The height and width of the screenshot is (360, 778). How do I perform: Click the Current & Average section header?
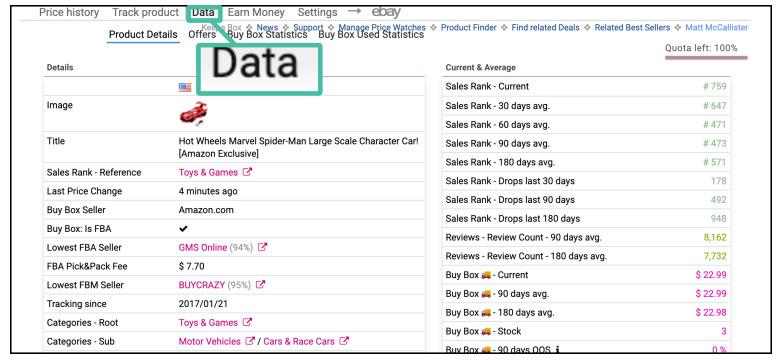480,67
